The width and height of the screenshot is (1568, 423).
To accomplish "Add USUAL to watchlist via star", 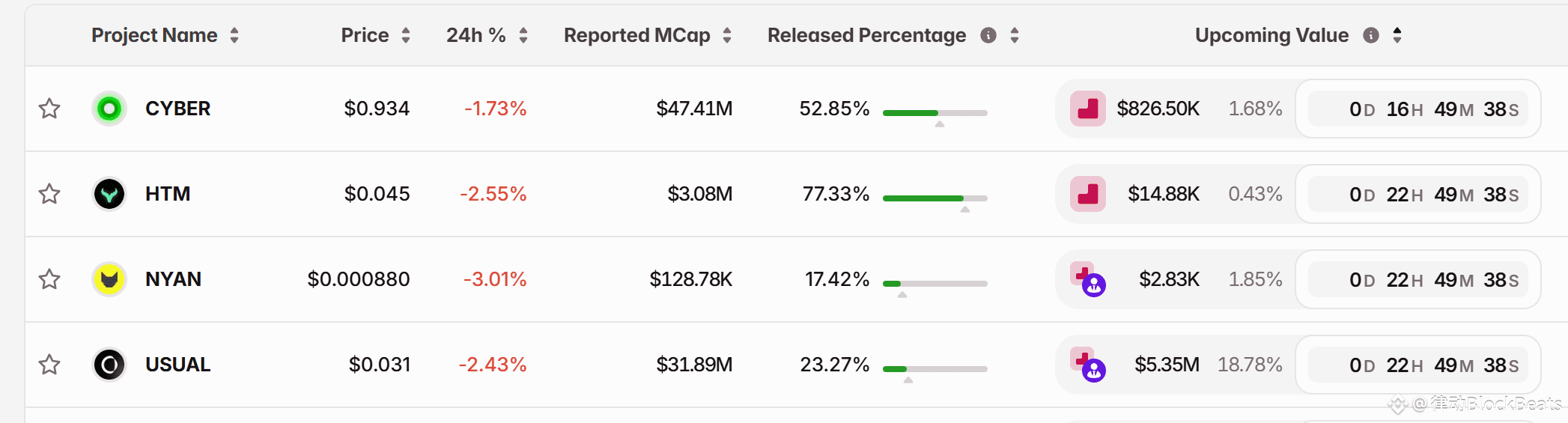I will pos(49,365).
